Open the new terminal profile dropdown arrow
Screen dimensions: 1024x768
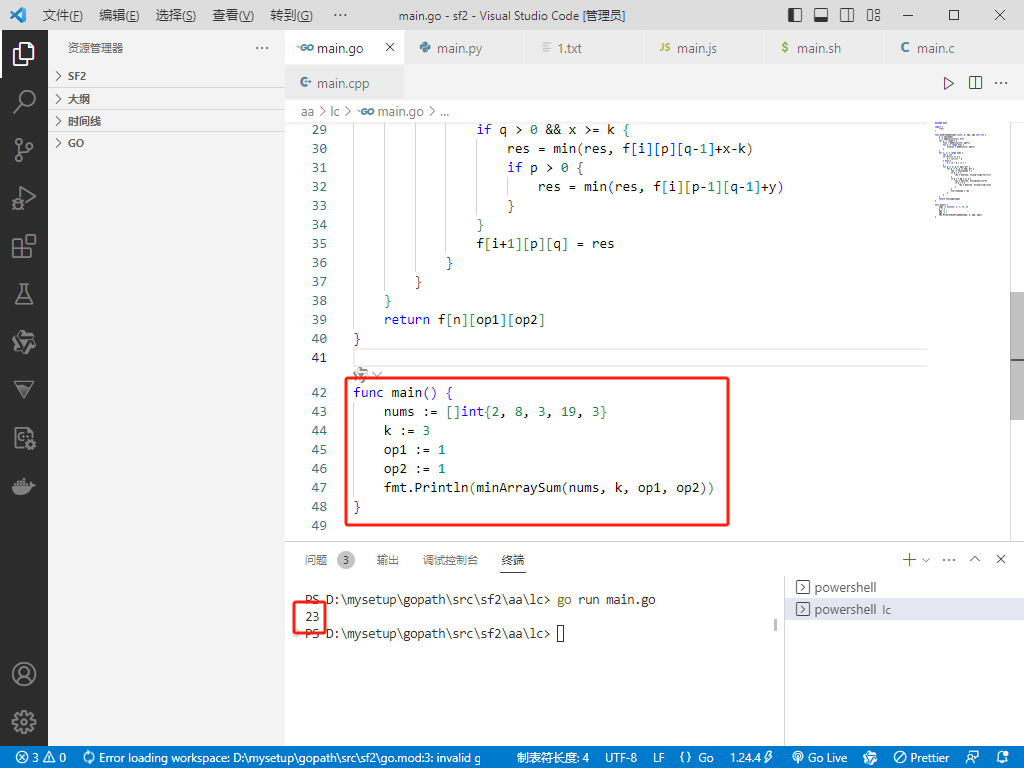coord(926,560)
